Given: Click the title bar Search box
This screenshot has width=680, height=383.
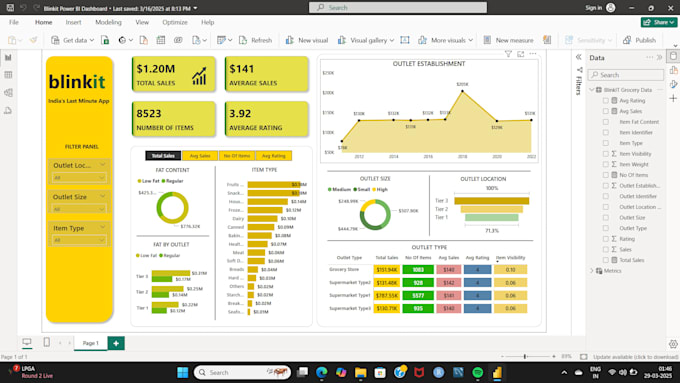Looking at the screenshot, I should pos(398,7).
